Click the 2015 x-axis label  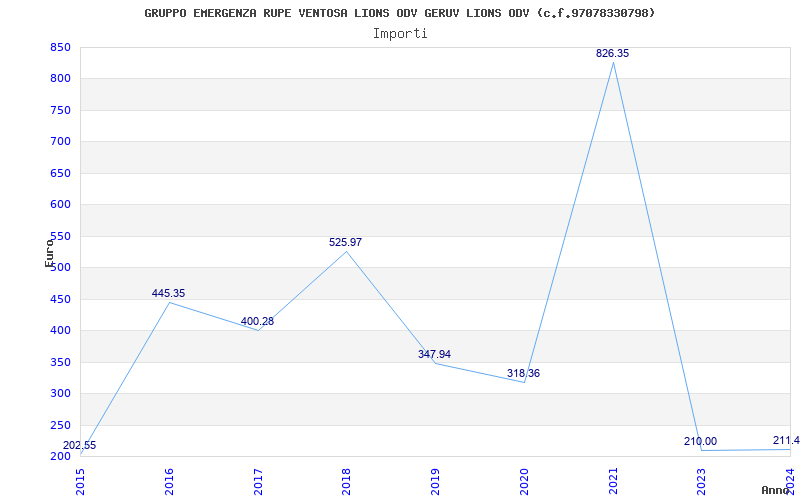(x=81, y=482)
